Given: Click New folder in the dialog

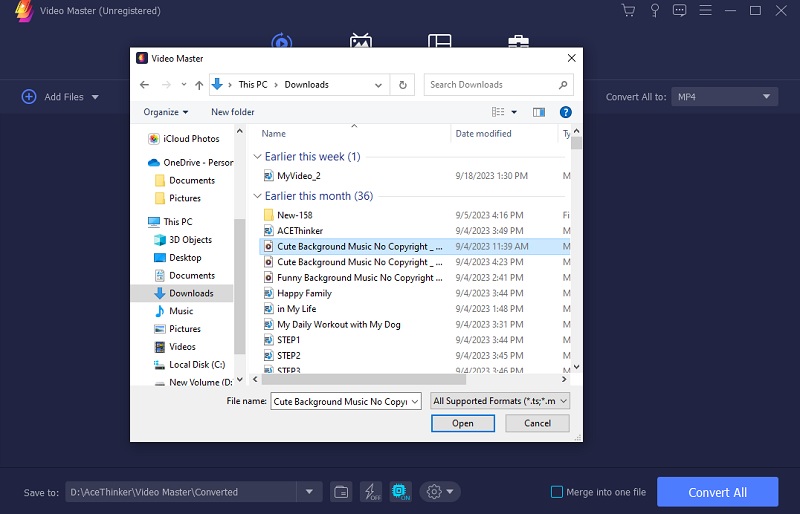Looking at the screenshot, I should (x=233, y=112).
